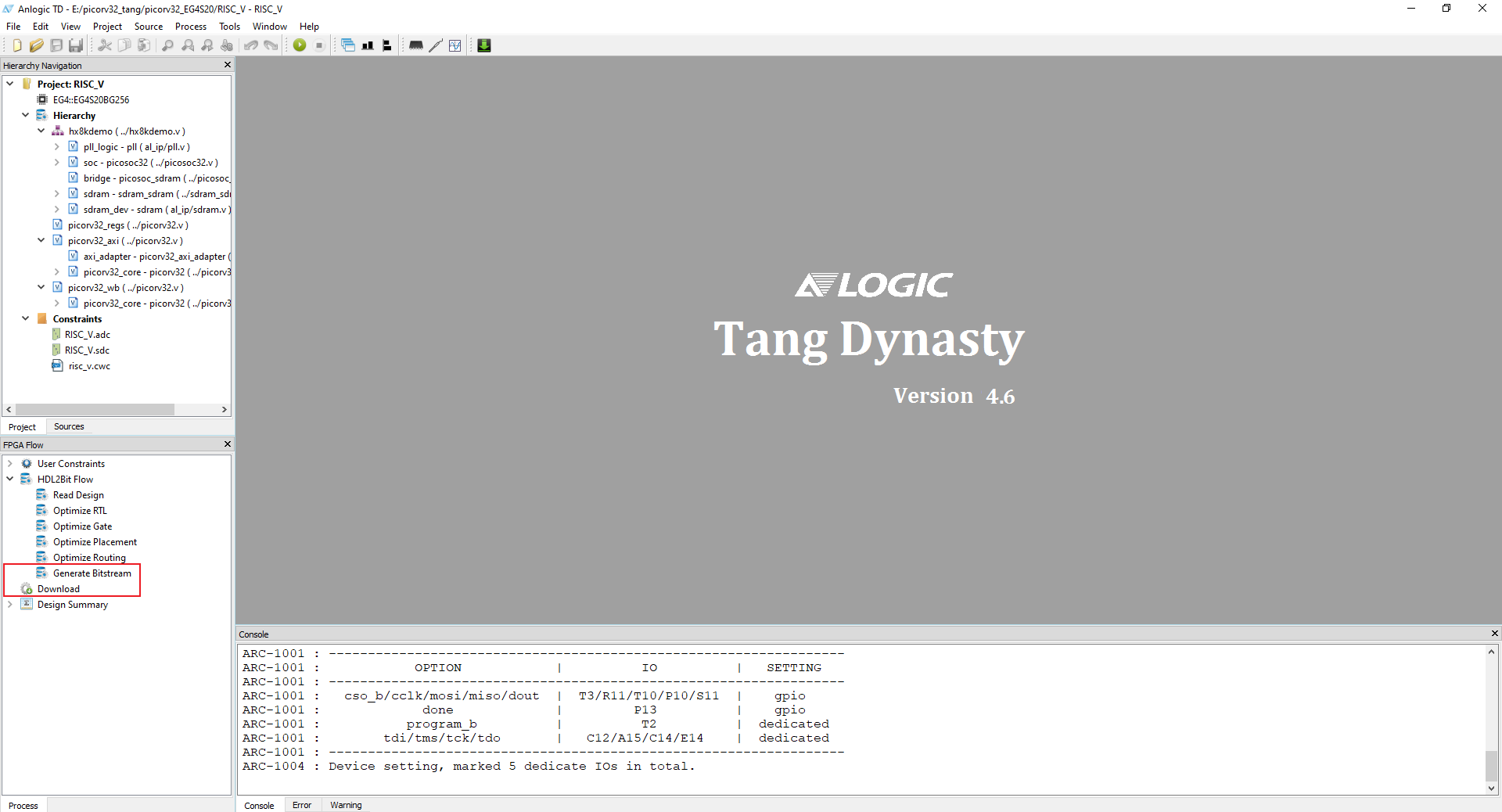
Task: Collapse the Project: RISC_V tree node
Action: point(10,84)
